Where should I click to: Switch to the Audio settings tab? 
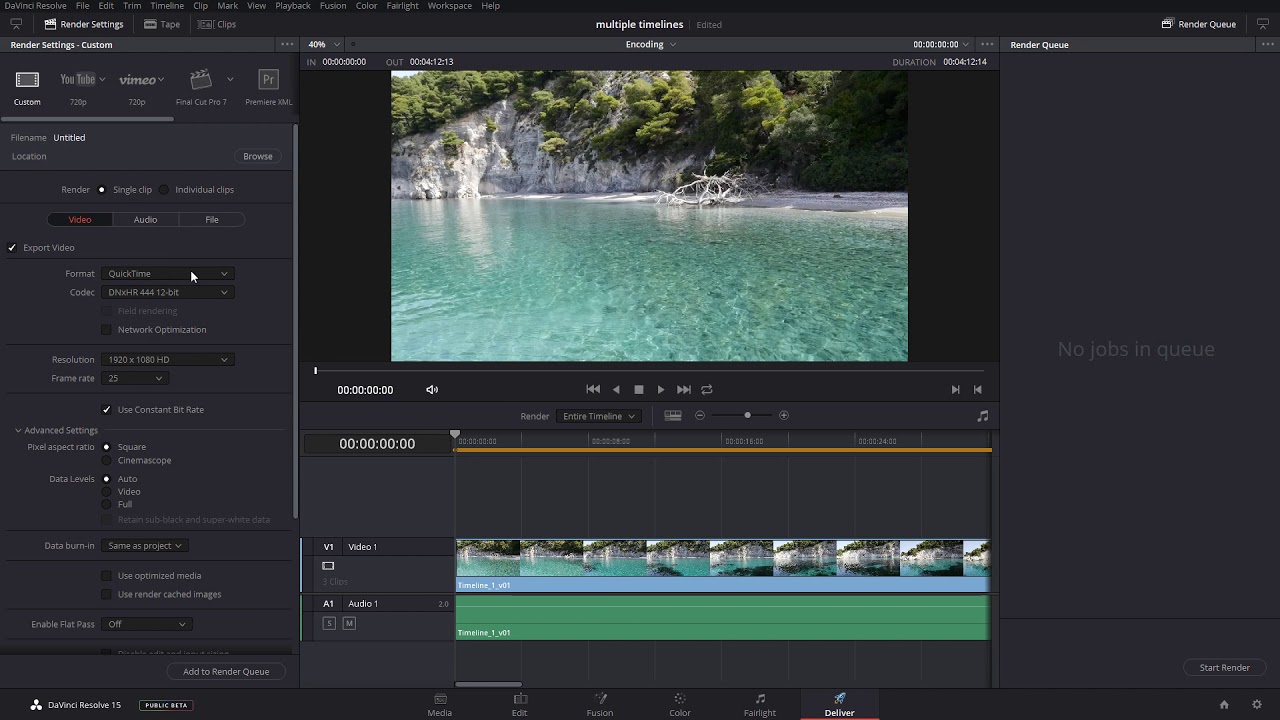pyautogui.click(x=146, y=220)
